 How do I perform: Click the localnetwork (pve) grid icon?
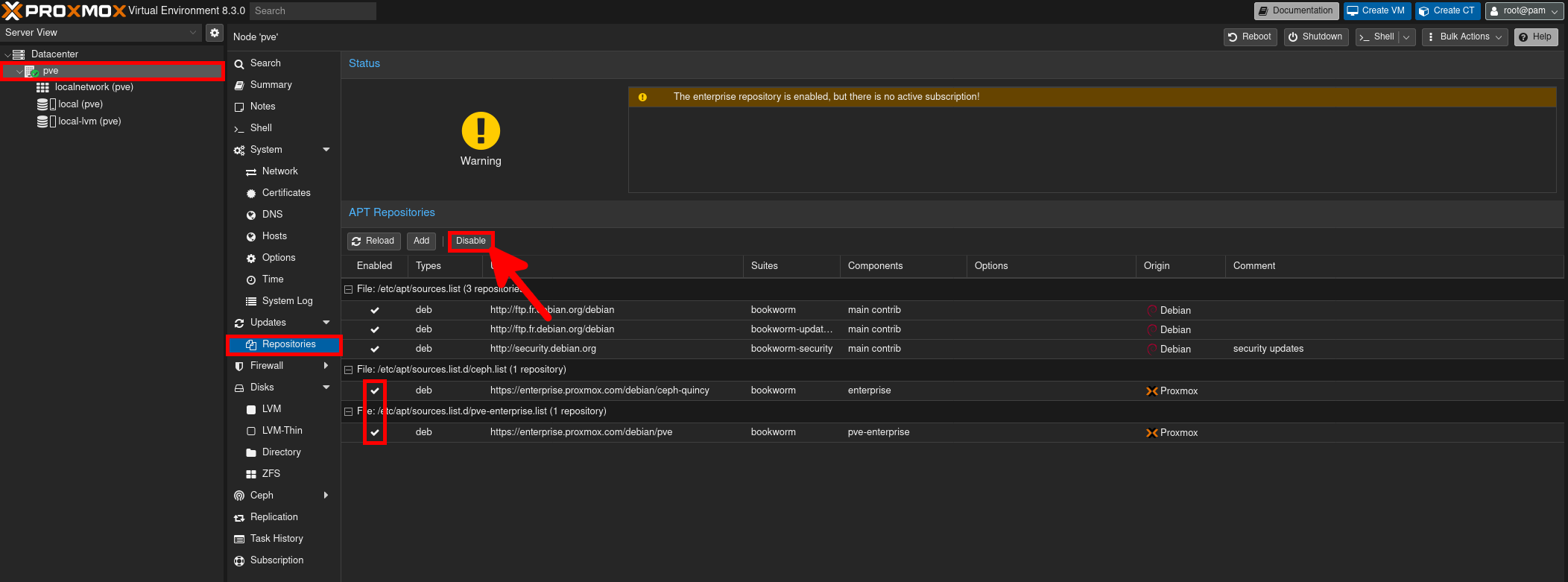(43, 87)
